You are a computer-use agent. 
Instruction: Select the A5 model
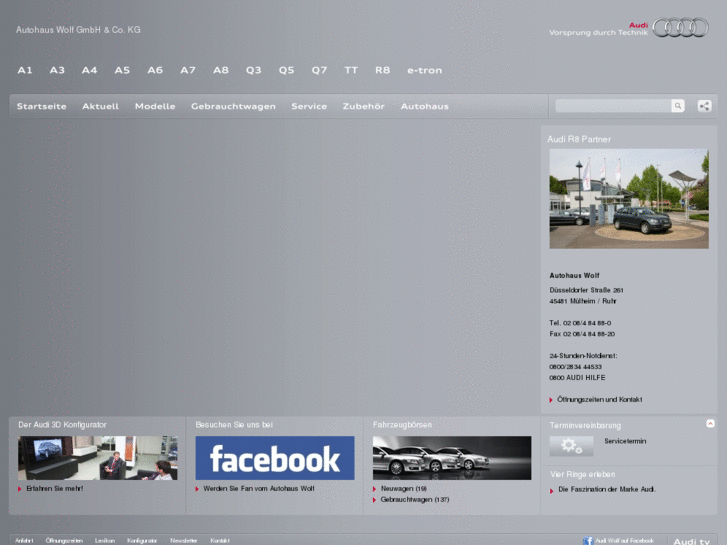pos(122,70)
